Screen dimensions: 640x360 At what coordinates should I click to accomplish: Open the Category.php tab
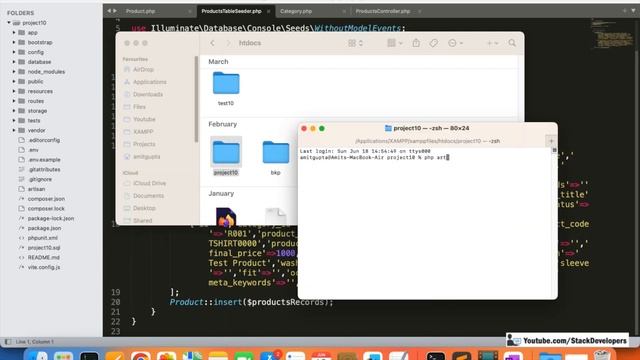pos(296,11)
